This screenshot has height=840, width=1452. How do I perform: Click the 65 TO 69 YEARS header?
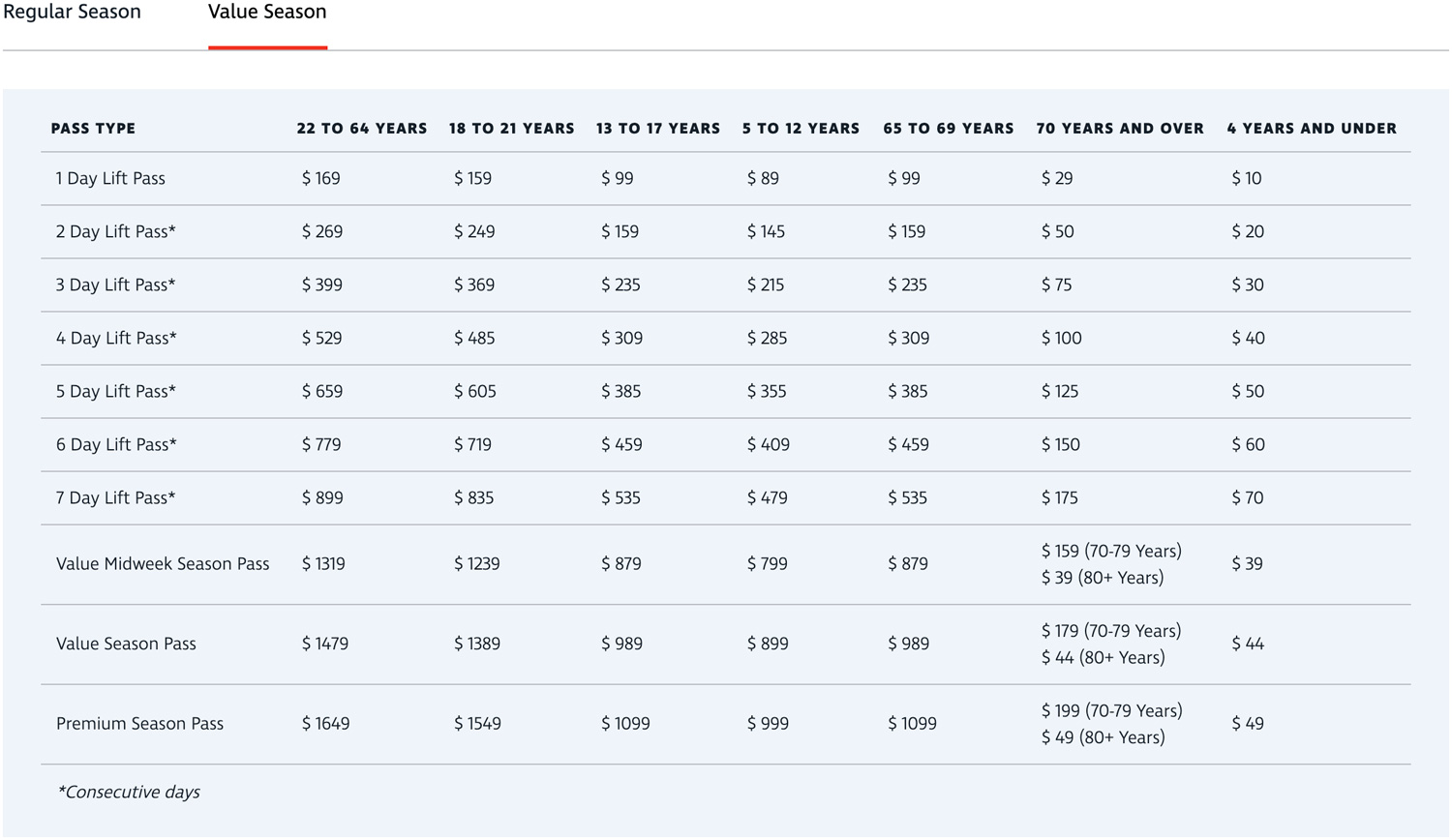(949, 129)
